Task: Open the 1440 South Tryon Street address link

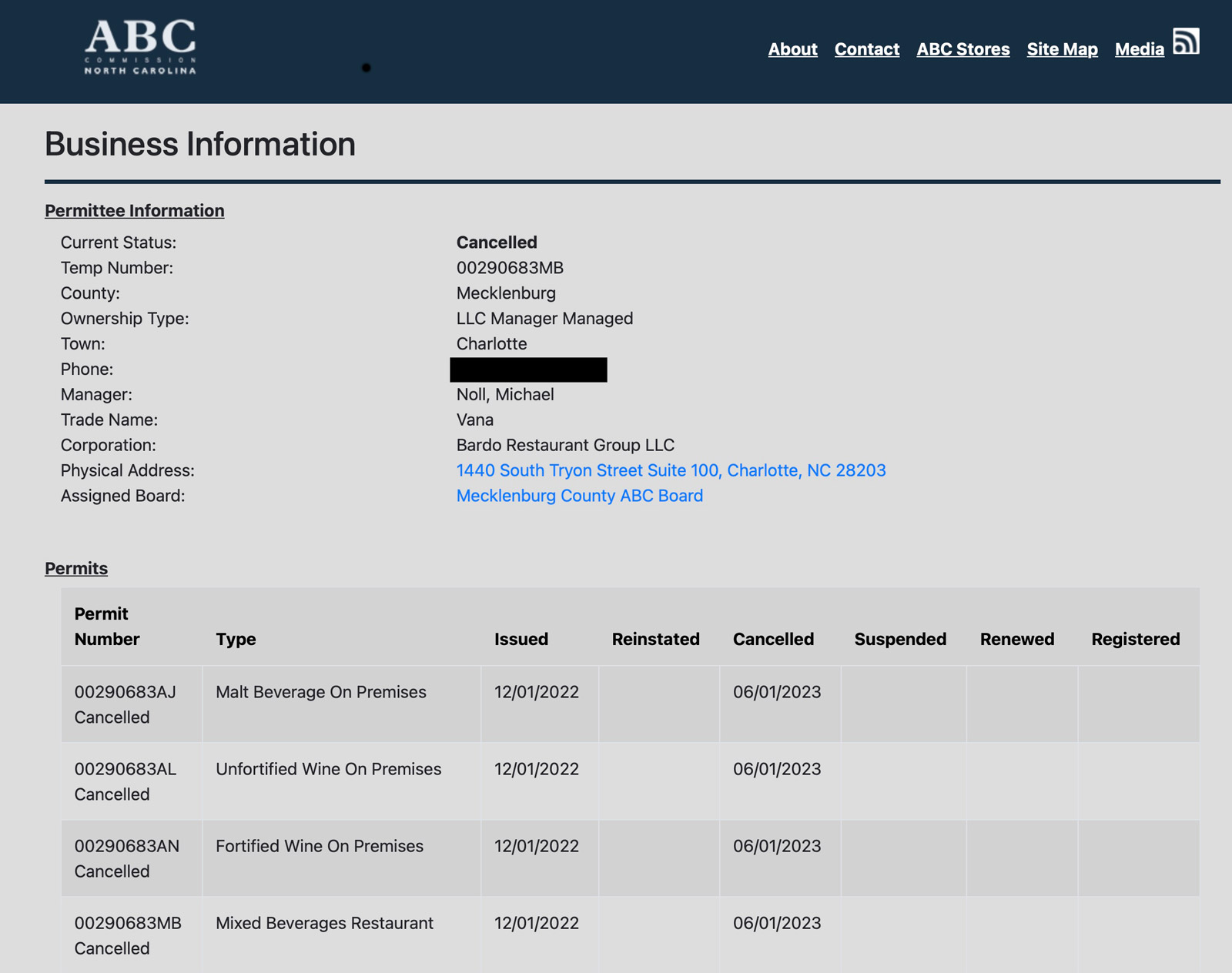Action: [x=671, y=470]
